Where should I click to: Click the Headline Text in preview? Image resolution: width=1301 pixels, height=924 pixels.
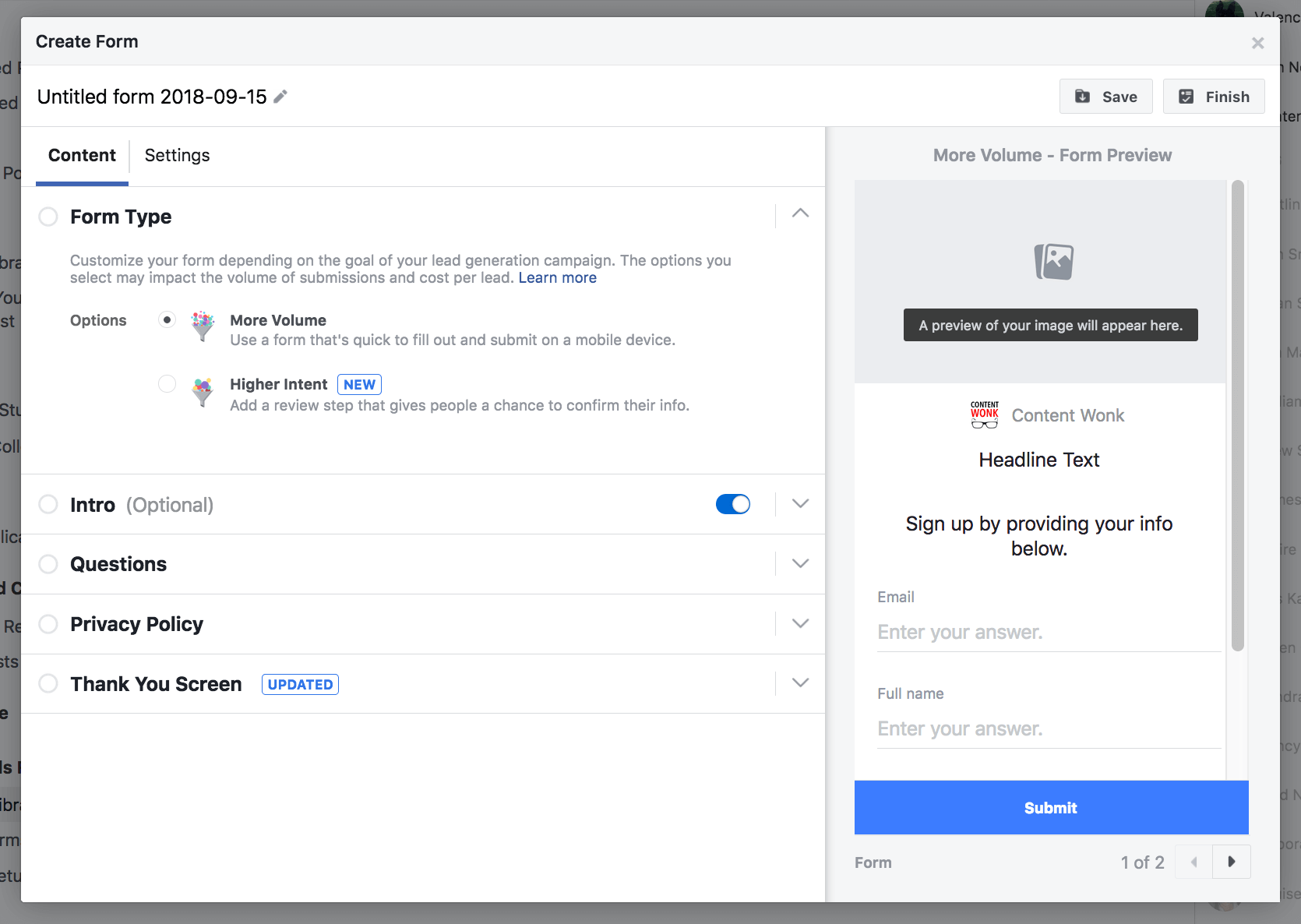pyautogui.click(x=1039, y=460)
